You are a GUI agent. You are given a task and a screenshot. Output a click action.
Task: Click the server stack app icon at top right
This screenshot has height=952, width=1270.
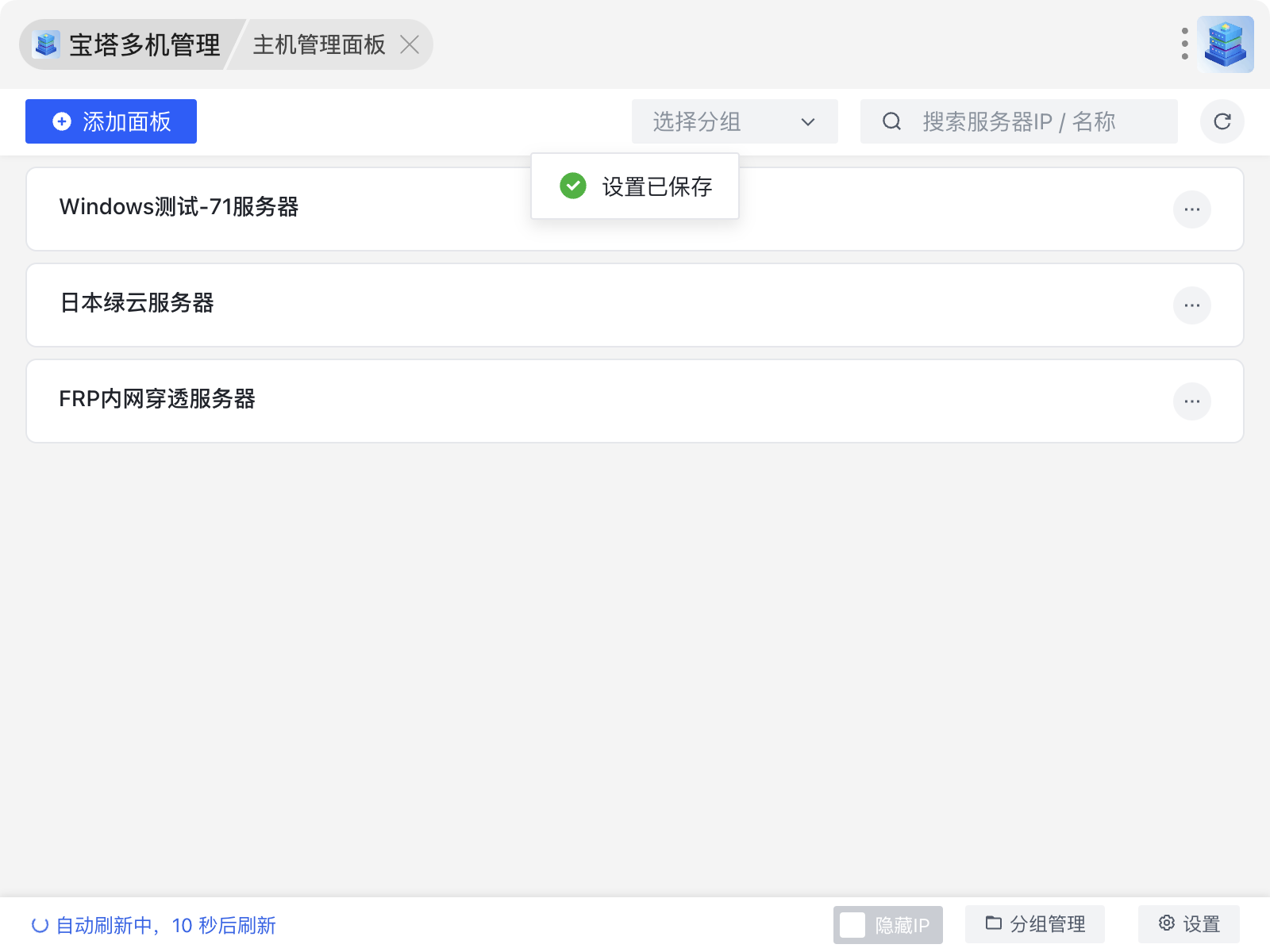coord(1226,44)
